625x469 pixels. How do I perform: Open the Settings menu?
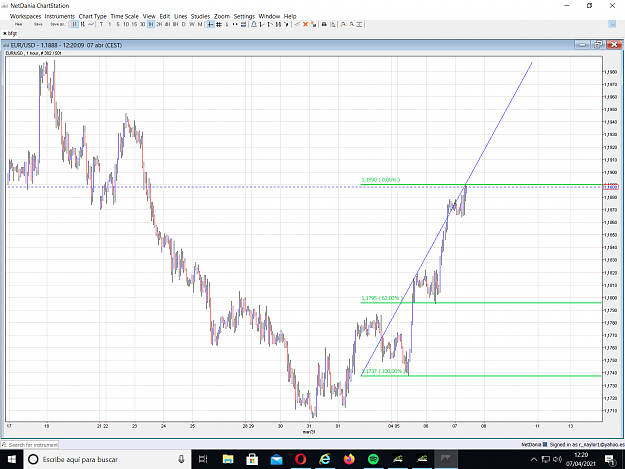pyautogui.click(x=244, y=16)
